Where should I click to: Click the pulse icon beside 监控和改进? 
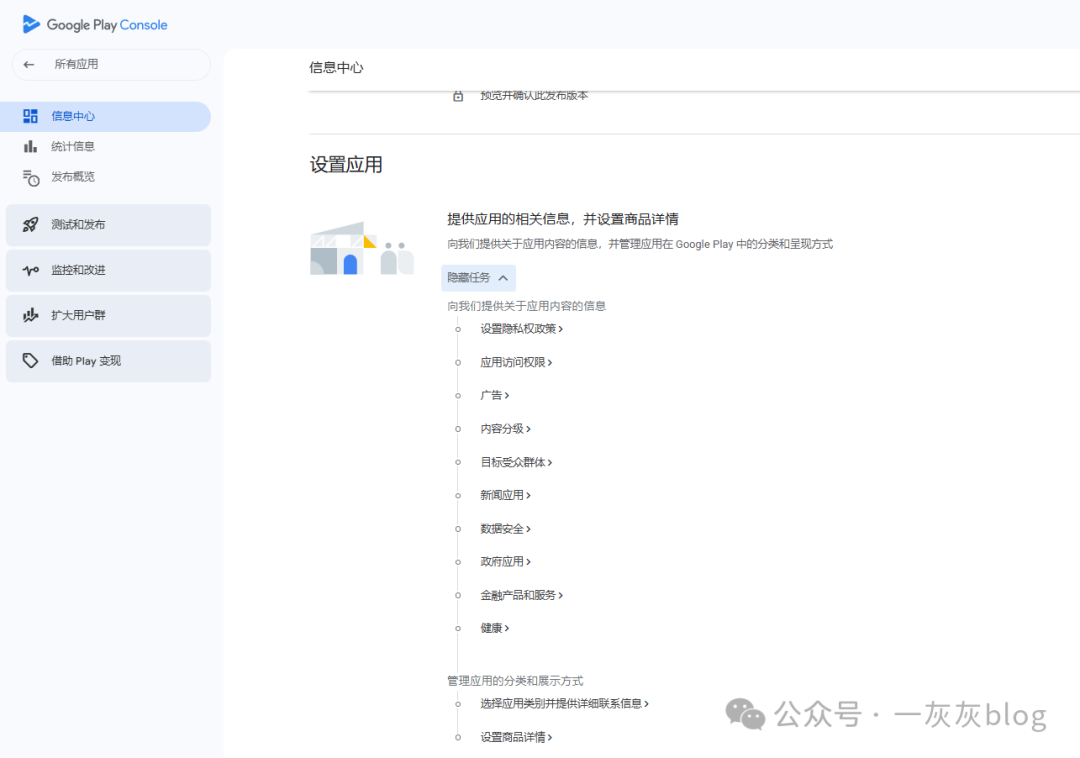pos(30,270)
